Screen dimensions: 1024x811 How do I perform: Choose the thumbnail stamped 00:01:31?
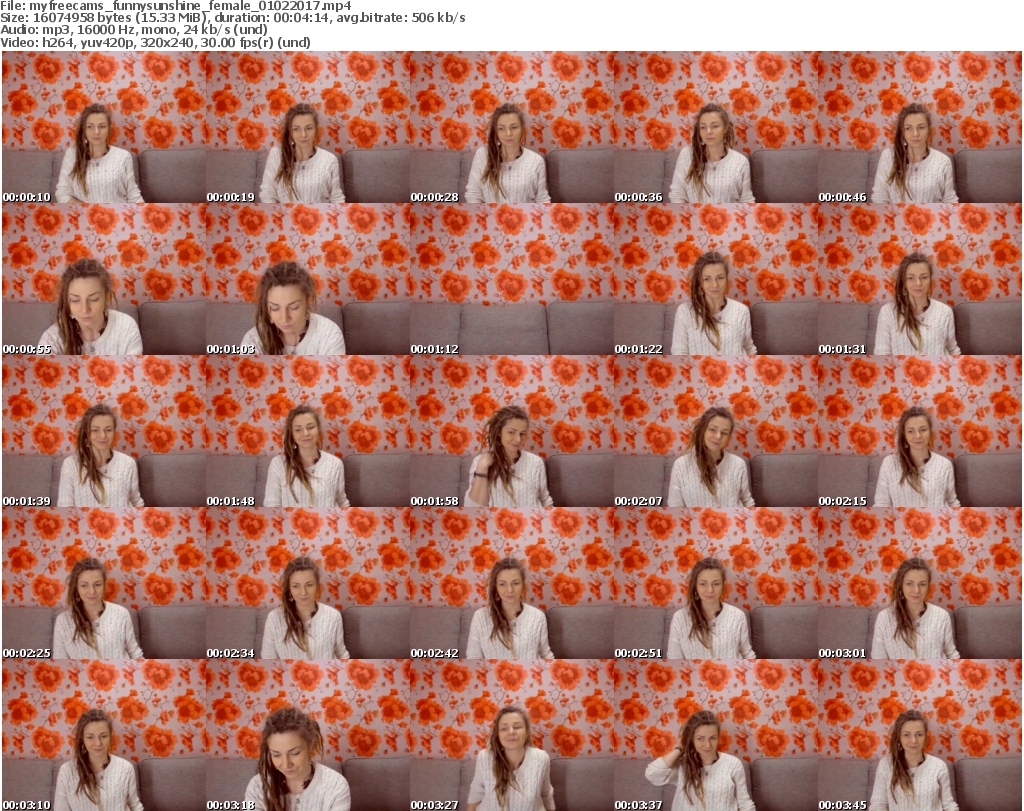click(x=920, y=279)
